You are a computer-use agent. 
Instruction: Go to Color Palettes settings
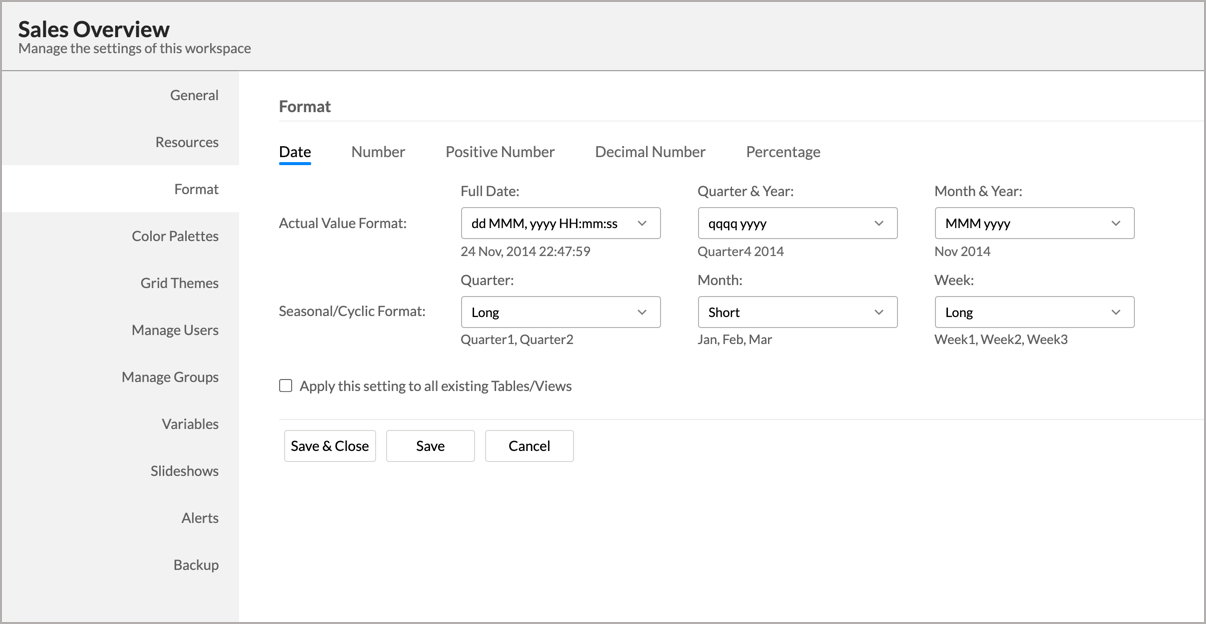(175, 236)
